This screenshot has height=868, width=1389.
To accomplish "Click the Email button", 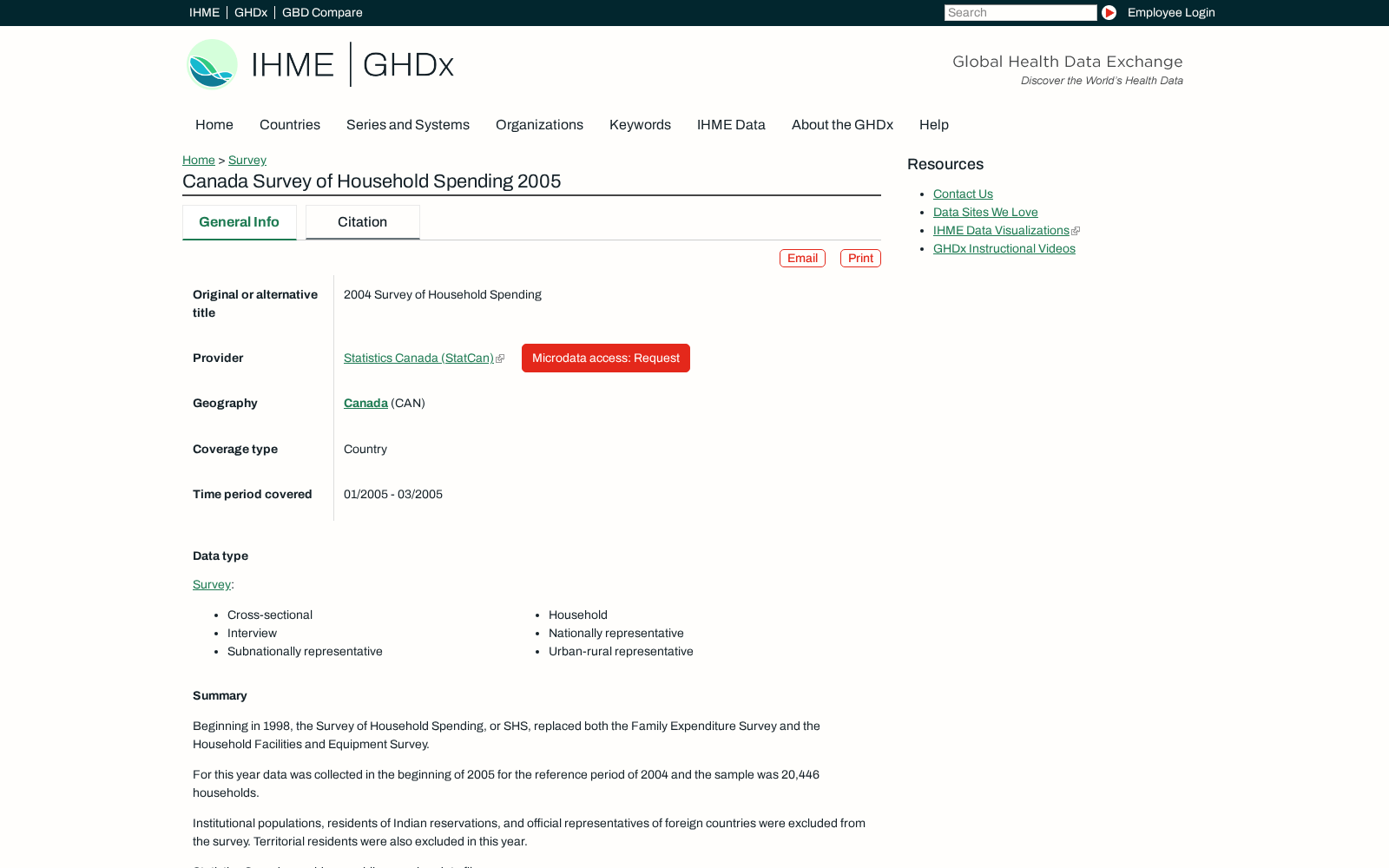I will click(x=802, y=258).
